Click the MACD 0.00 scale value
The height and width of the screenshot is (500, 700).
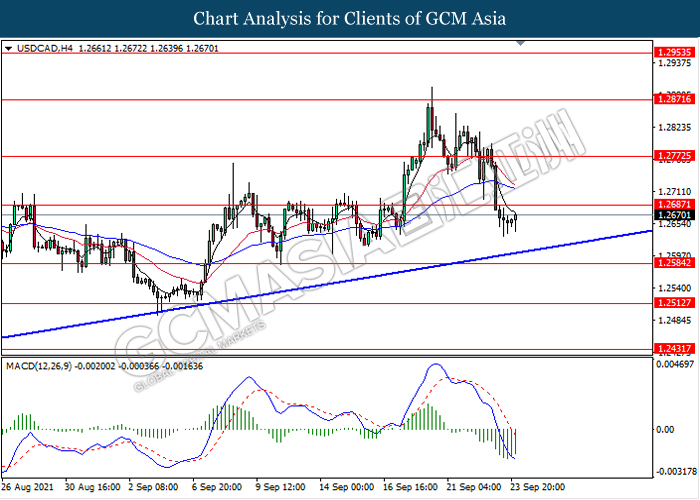click(x=665, y=429)
